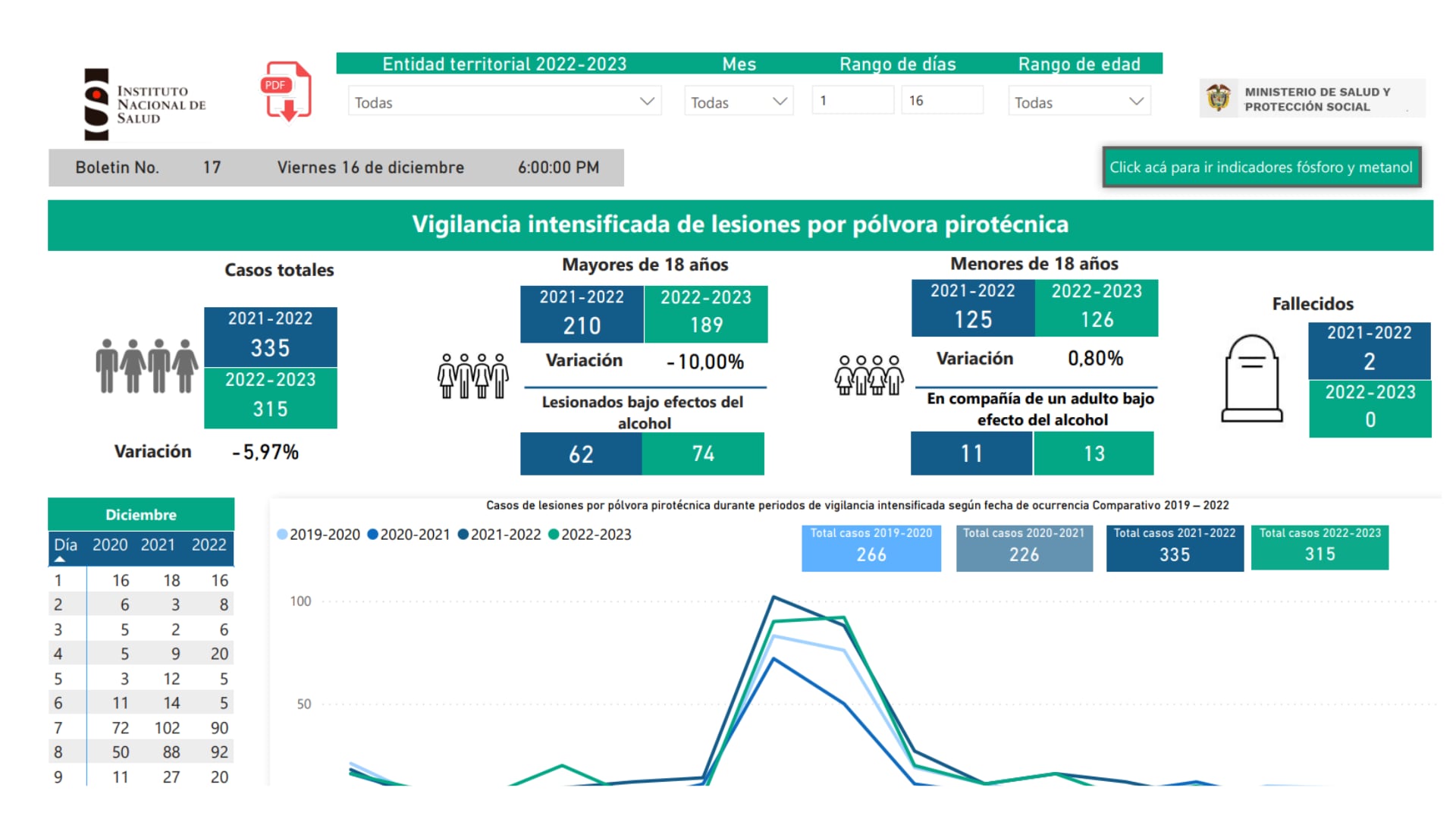Image resolution: width=1456 pixels, height=819 pixels.
Task: Click the Mayores de 18 años figures icon
Action: [472, 375]
